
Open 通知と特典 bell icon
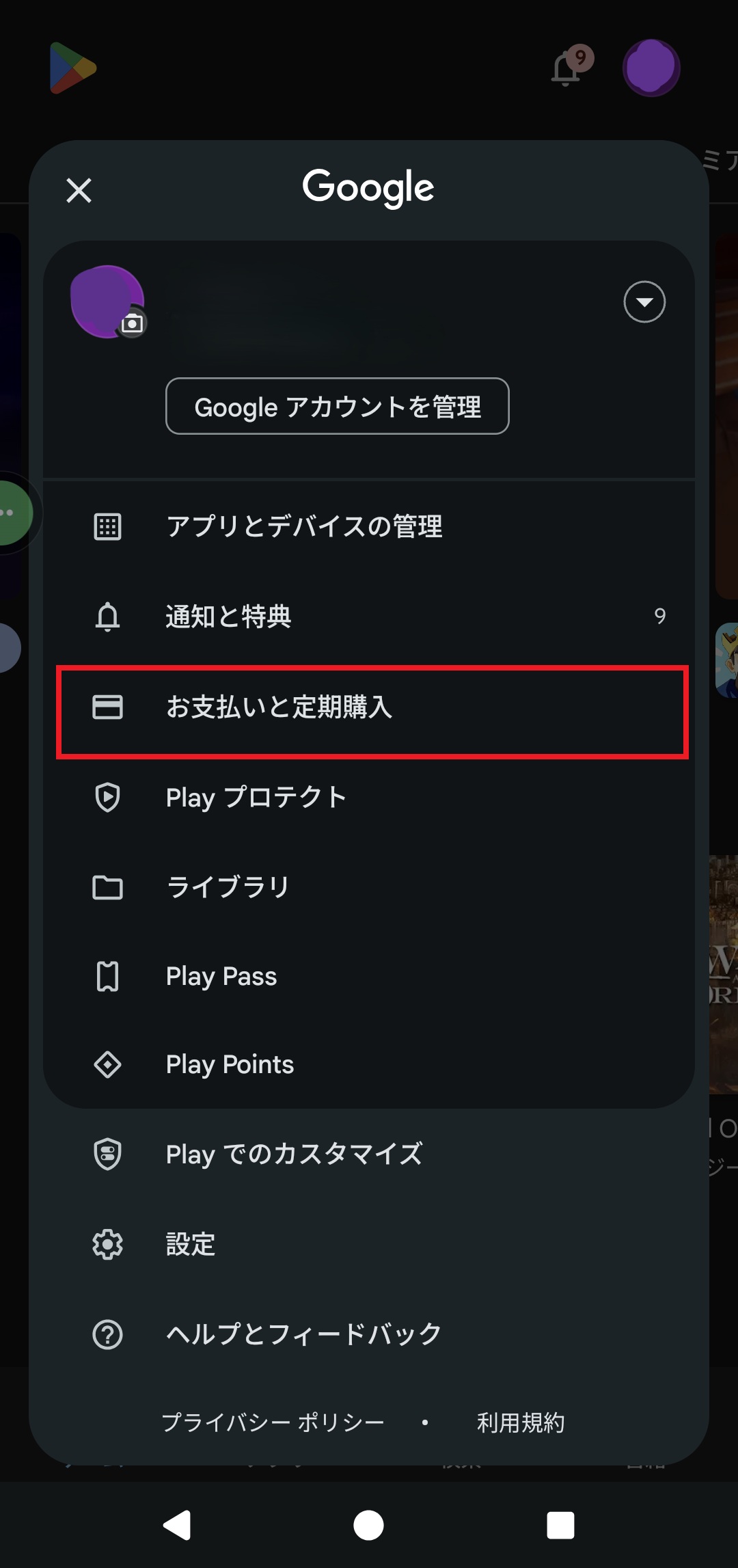click(x=107, y=617)
